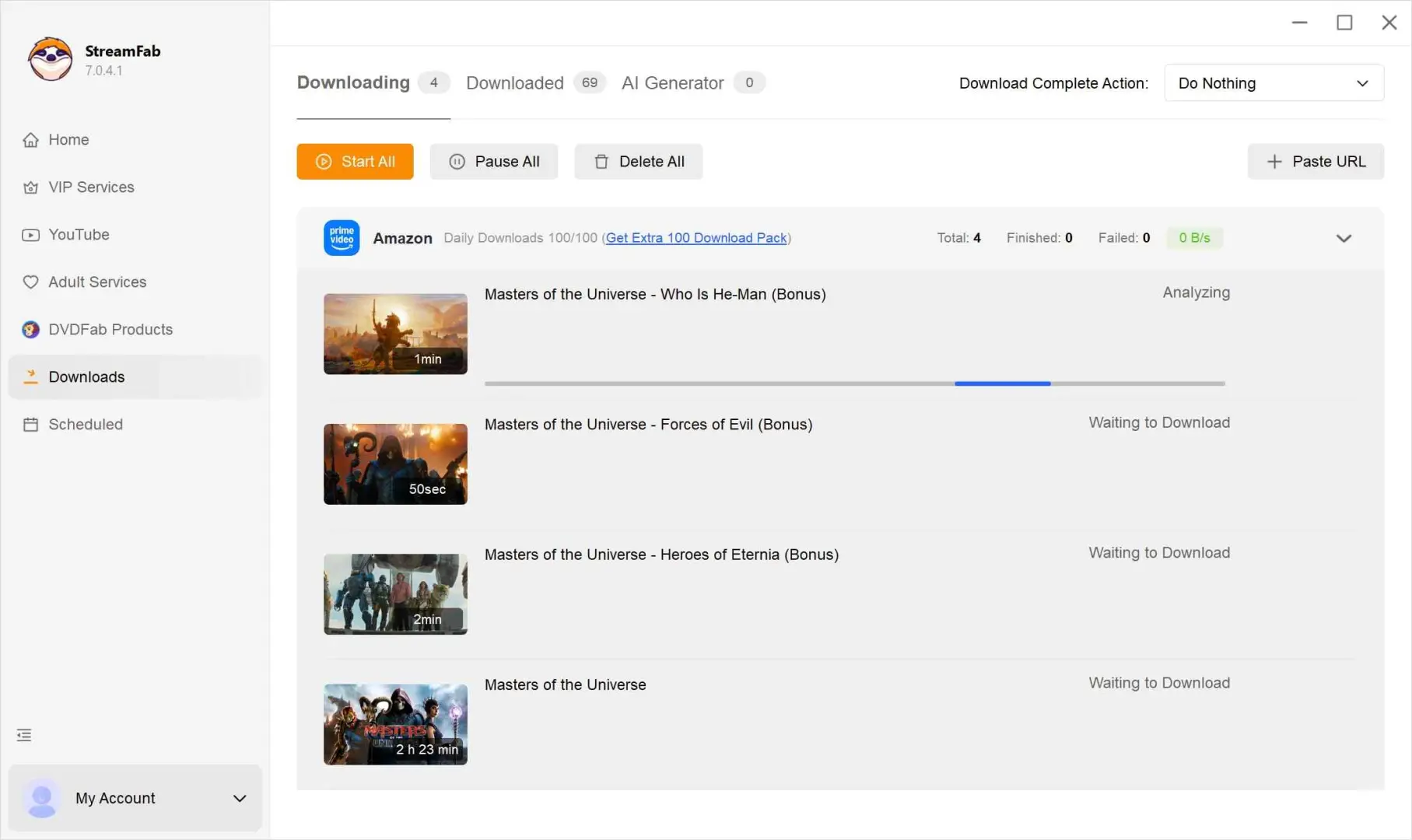Click the Delete All button
The height and width of the screenshot is (840, 1412).
tap(639, 162)
